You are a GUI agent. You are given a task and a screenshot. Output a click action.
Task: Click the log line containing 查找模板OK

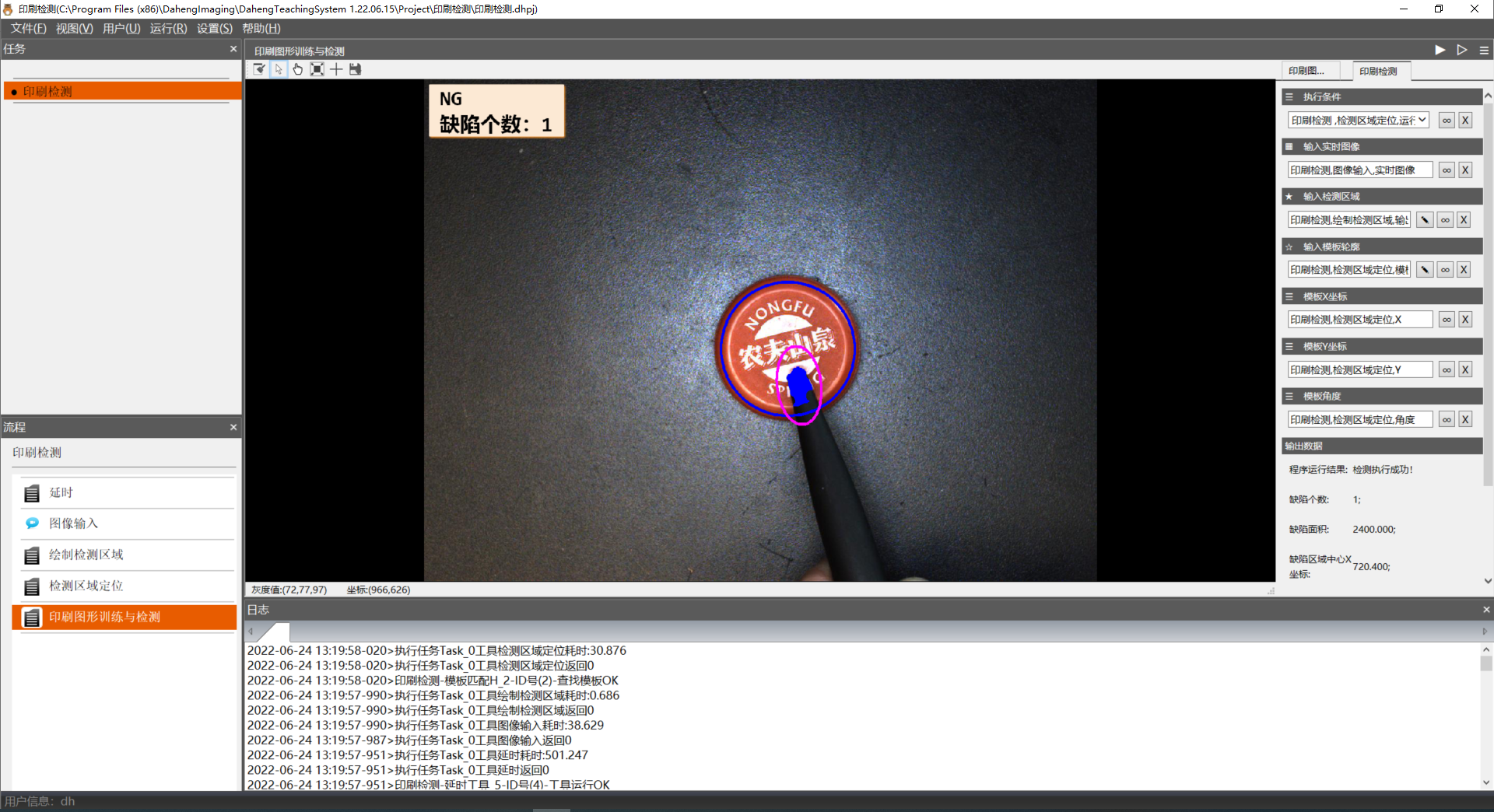433,681
